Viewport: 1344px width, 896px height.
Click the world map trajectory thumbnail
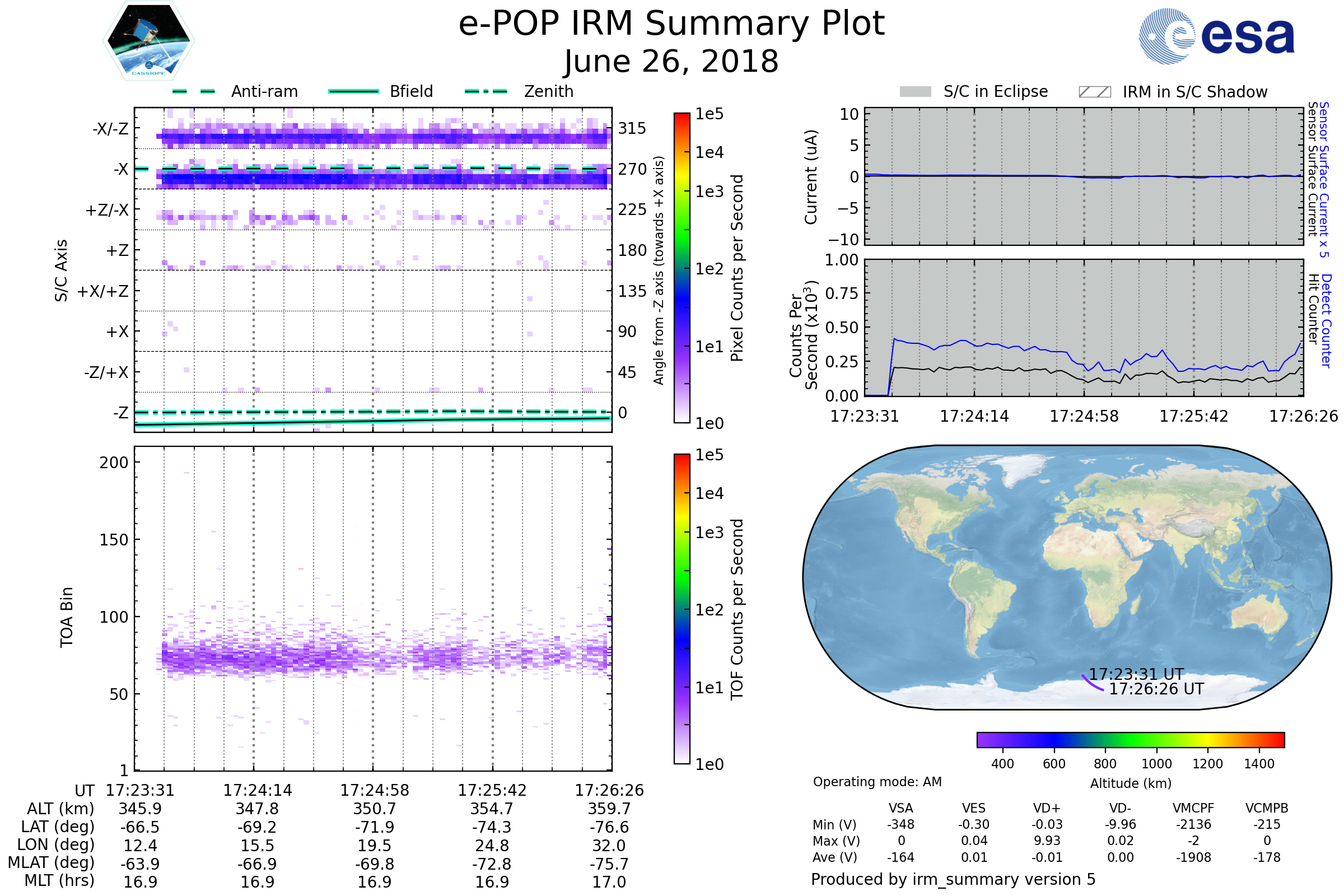[x=1067, y=577]
